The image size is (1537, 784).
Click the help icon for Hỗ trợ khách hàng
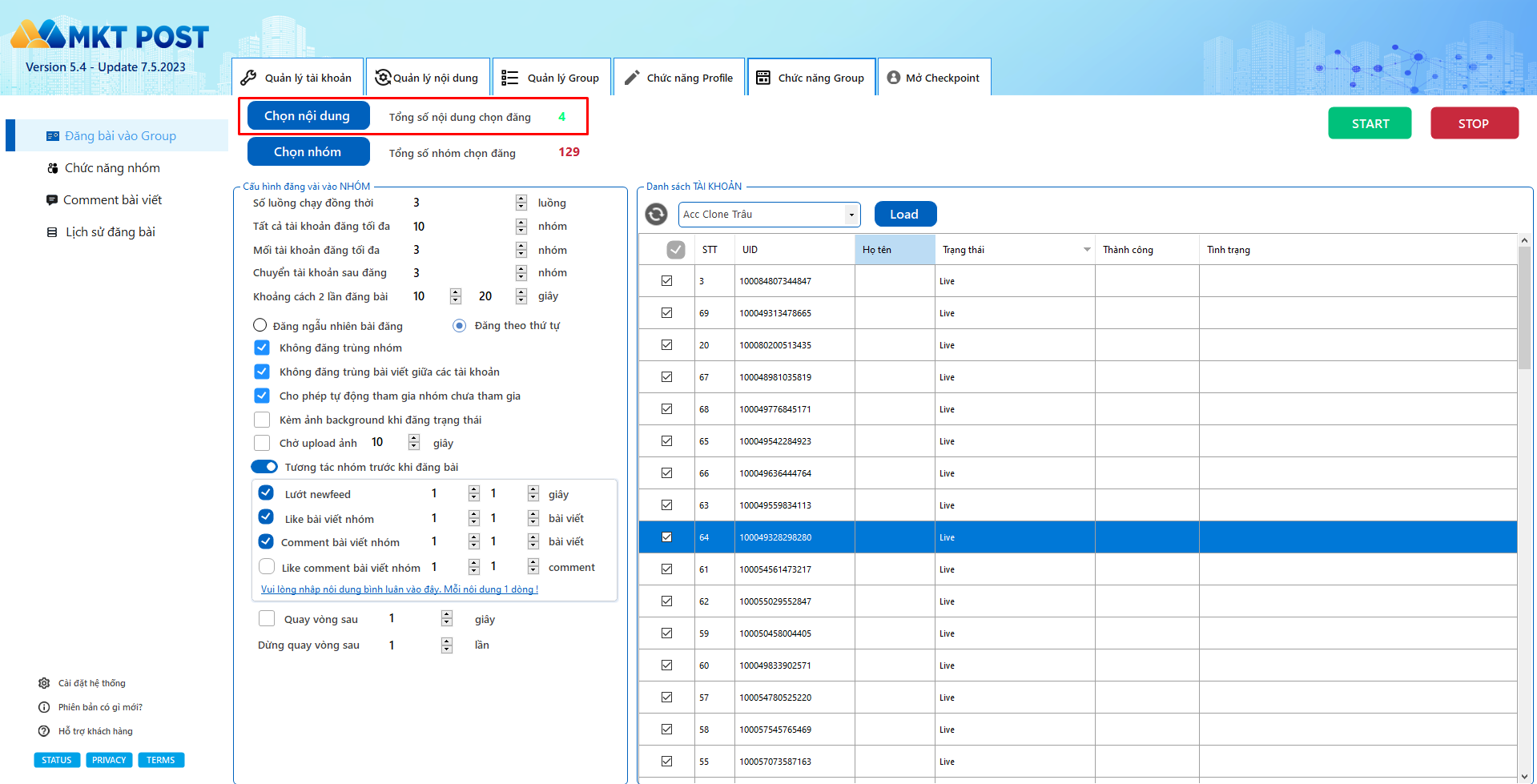pyautogui.click(x=44, y=731)
